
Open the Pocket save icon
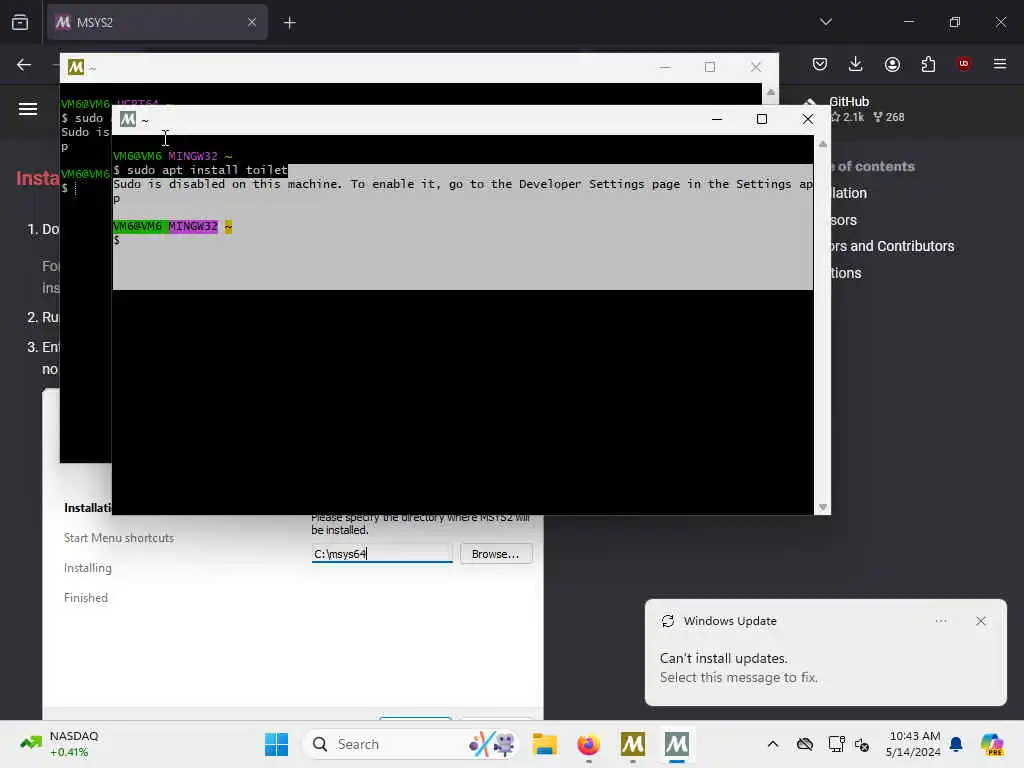(x=820, y=64)
